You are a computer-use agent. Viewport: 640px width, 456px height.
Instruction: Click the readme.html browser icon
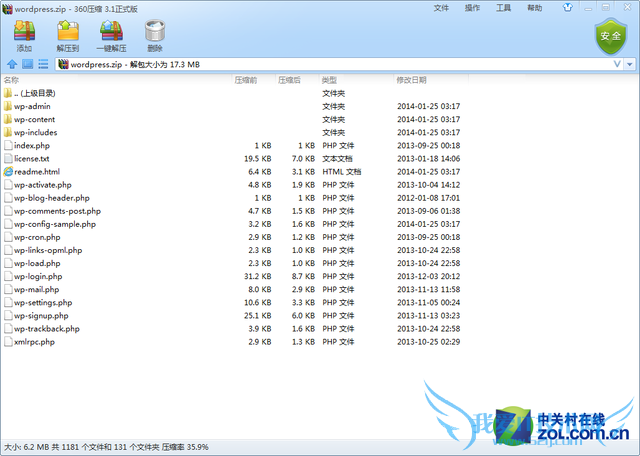click(8, 171)
